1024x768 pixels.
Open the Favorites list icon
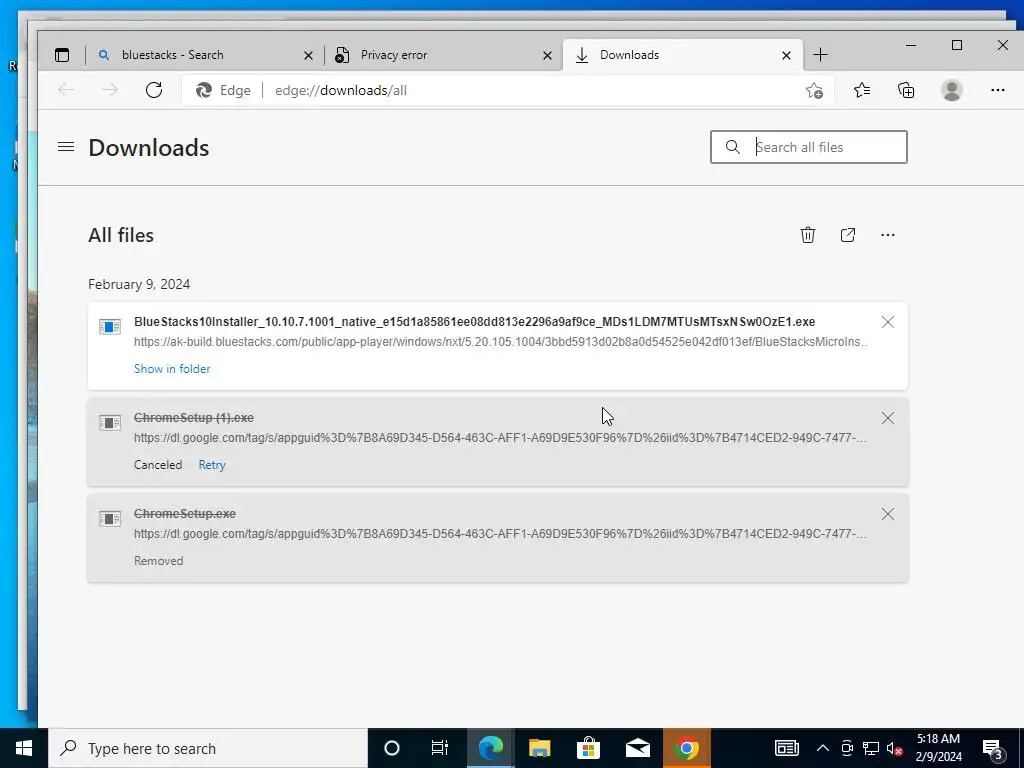click(x=862, y=90)
